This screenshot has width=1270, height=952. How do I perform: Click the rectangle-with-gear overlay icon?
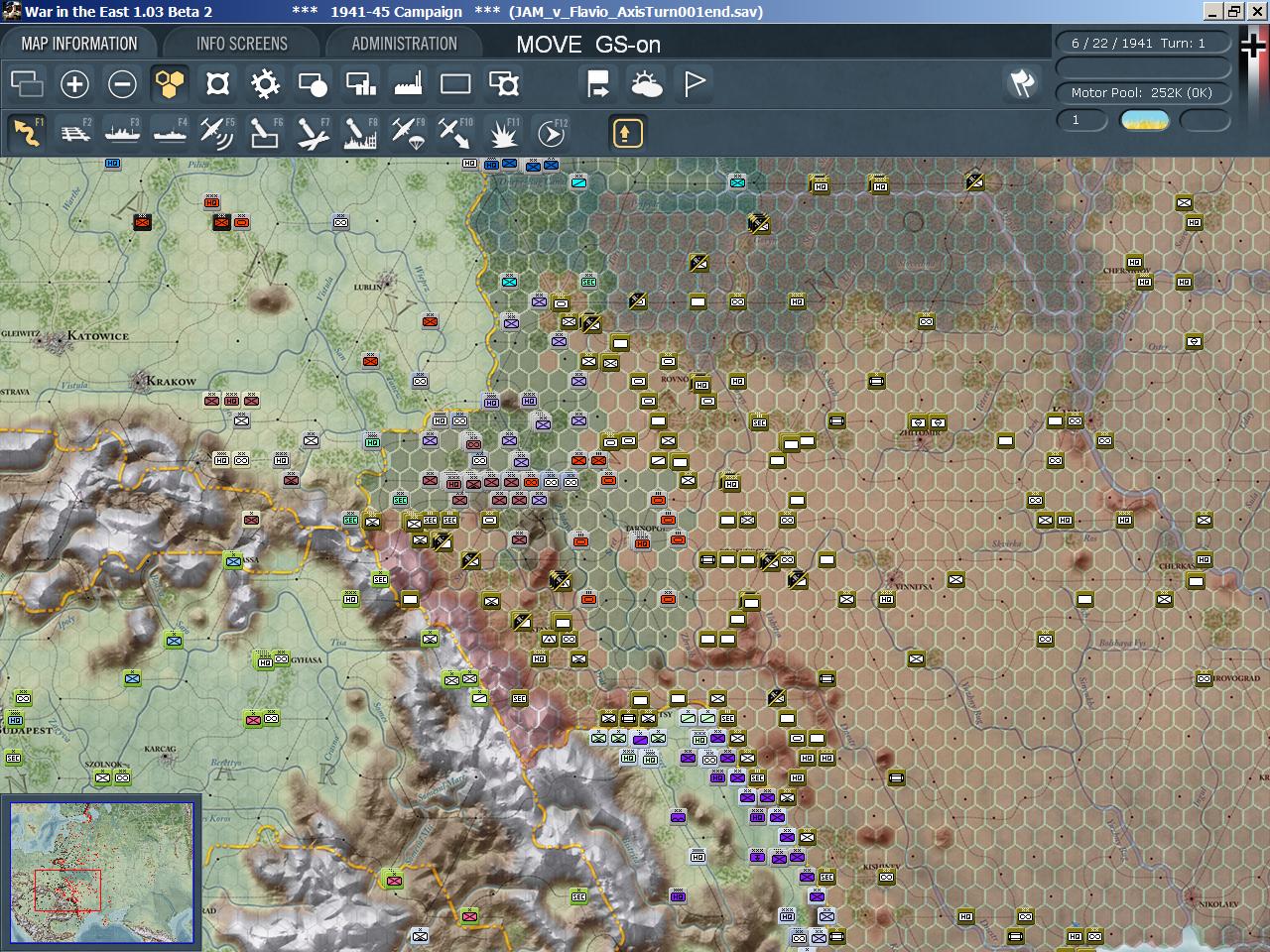[504, 84]
